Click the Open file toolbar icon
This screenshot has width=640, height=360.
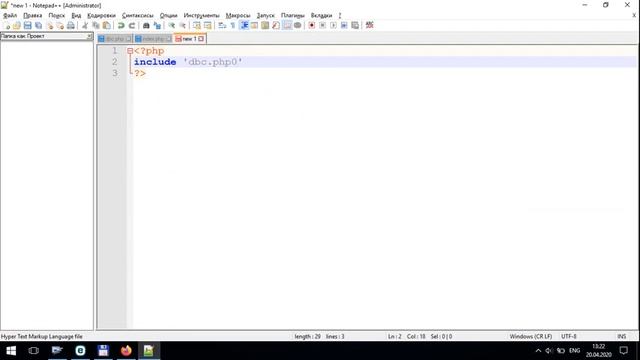coord(17,25)
